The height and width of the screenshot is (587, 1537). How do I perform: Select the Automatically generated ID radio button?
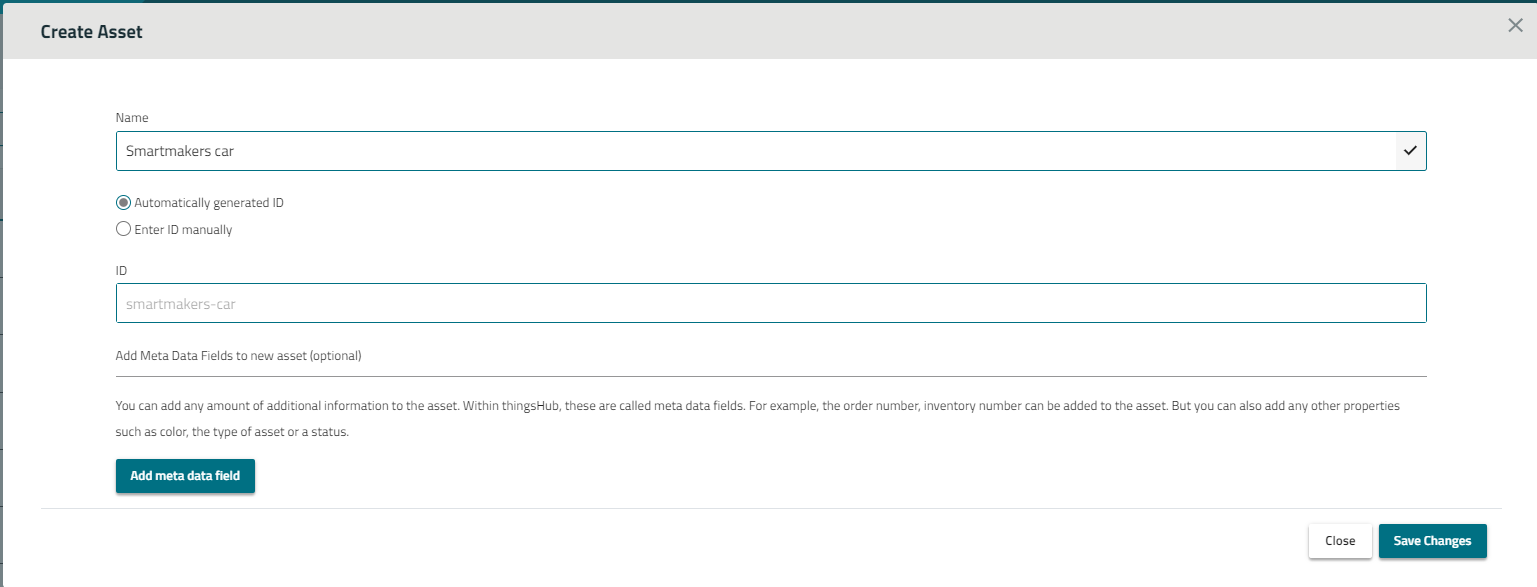click(124, 202)
